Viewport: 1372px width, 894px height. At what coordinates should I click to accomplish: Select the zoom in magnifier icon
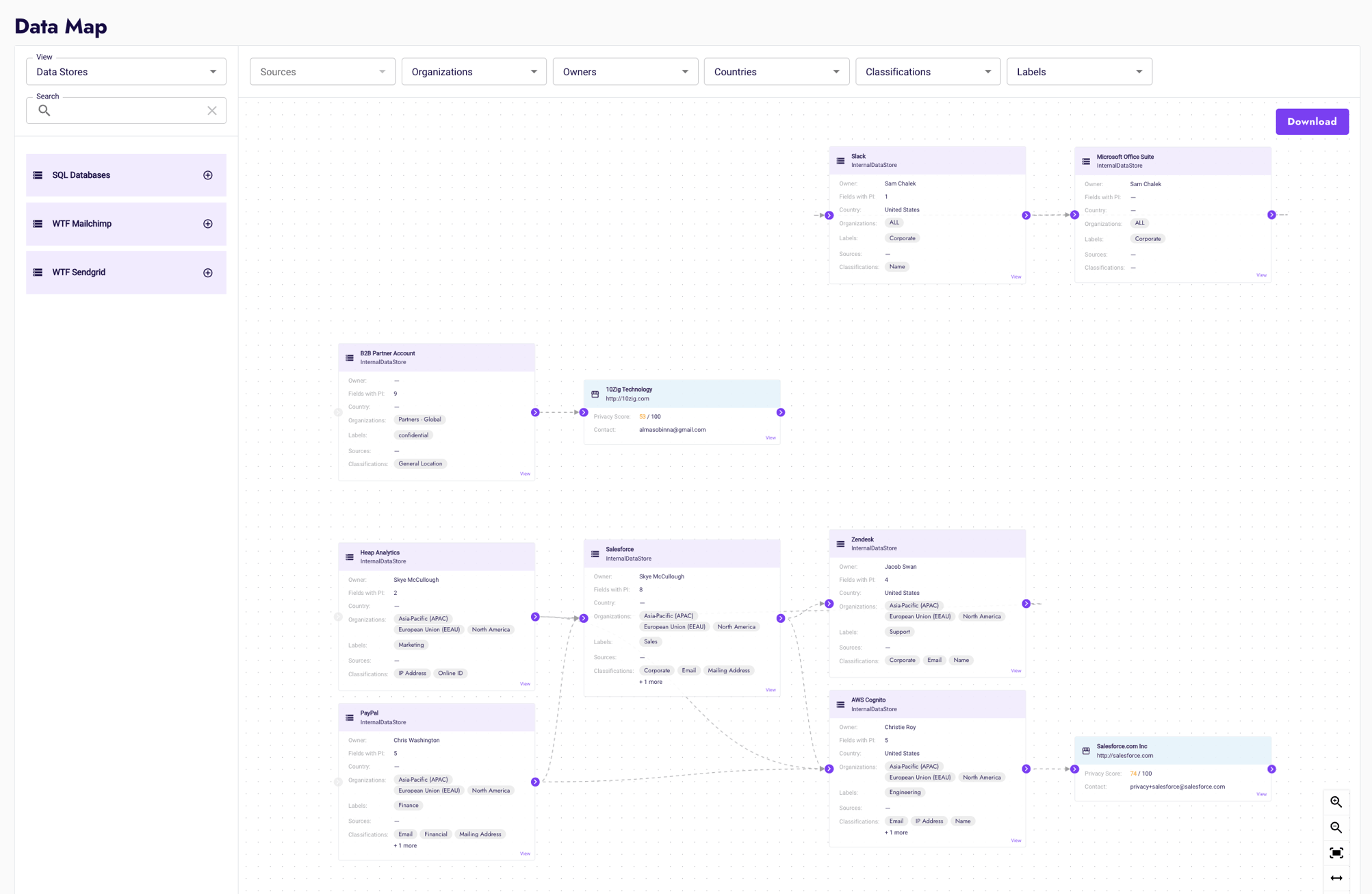pyautogui.click(x=1336, y=802)
